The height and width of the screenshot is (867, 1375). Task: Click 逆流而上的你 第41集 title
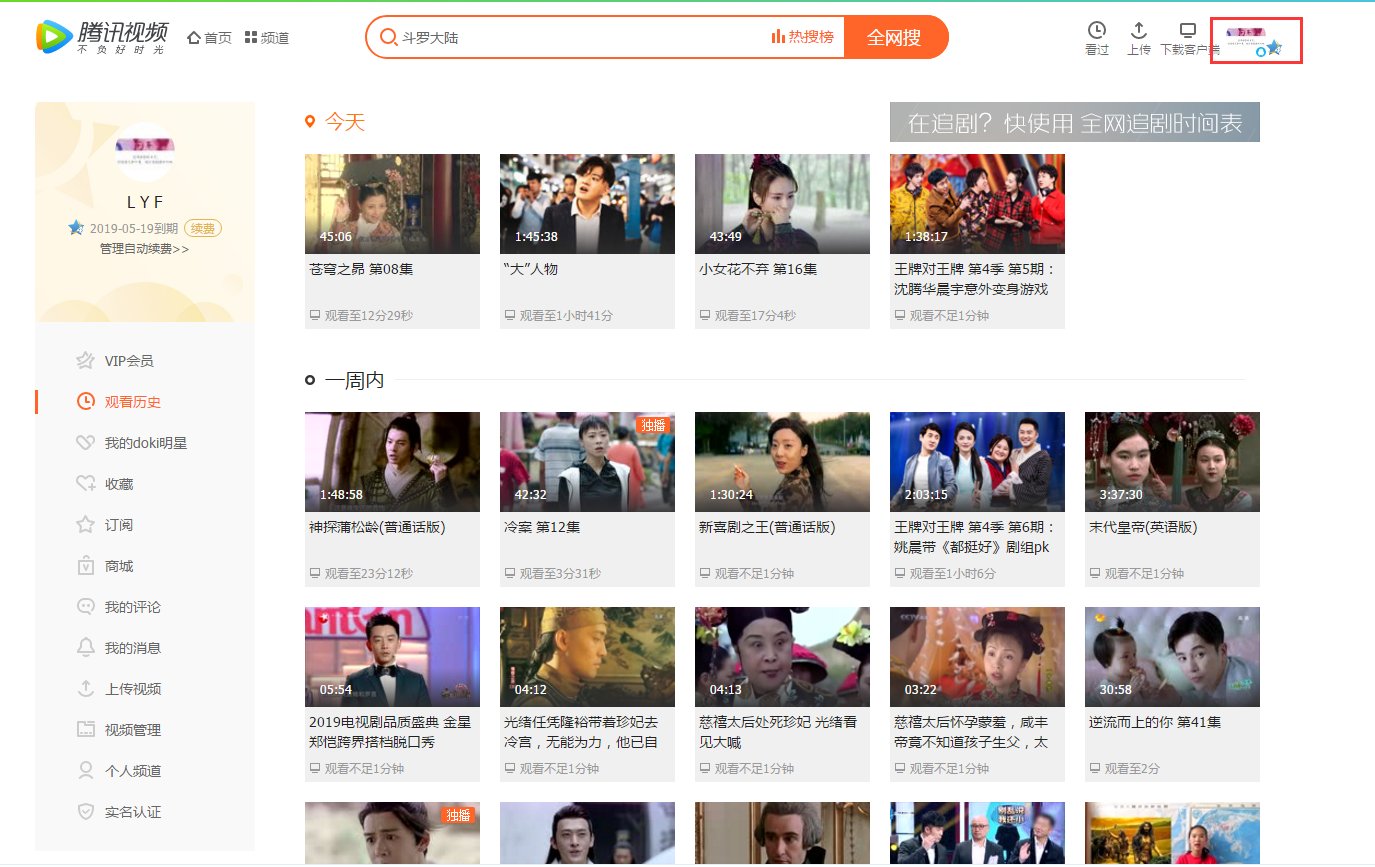[1155, 722]
